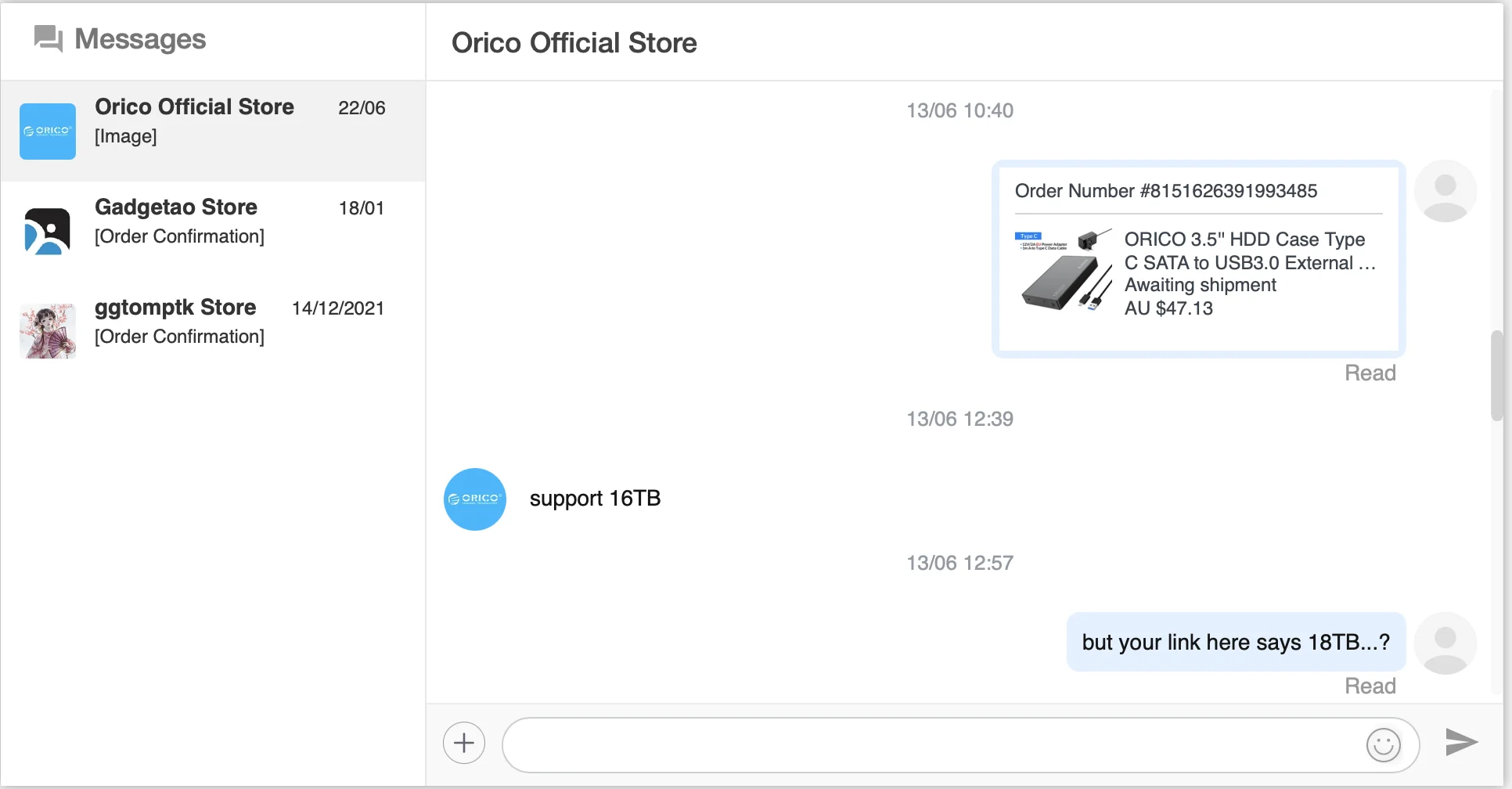Open the HDD case product thumbnail
This screenshot has width=1512, height=789.
pyautogui.click(x=1064, y=270)
